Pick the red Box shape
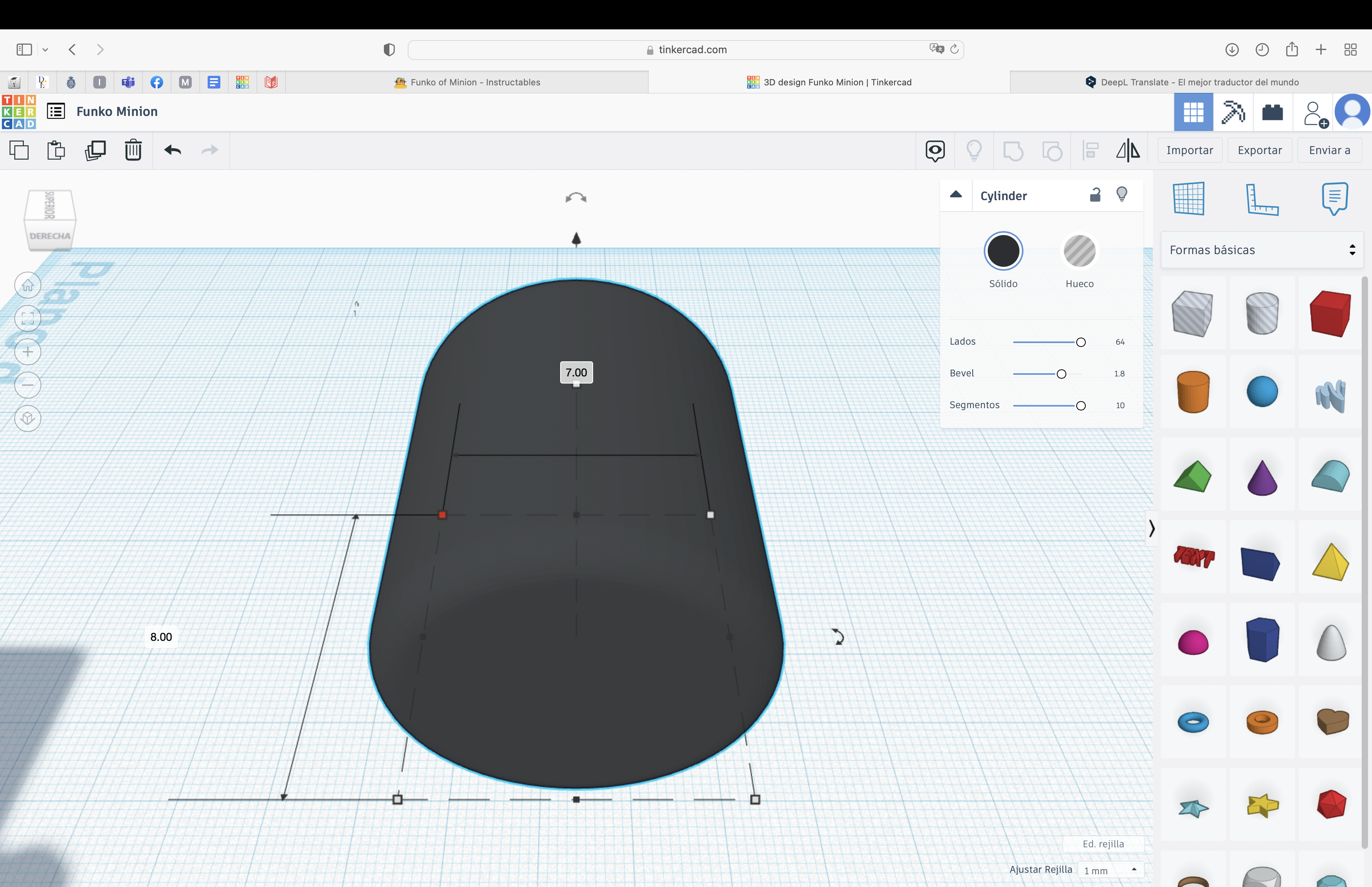This screenshot has height=887, width=1372. click(x=1330, y=313)
